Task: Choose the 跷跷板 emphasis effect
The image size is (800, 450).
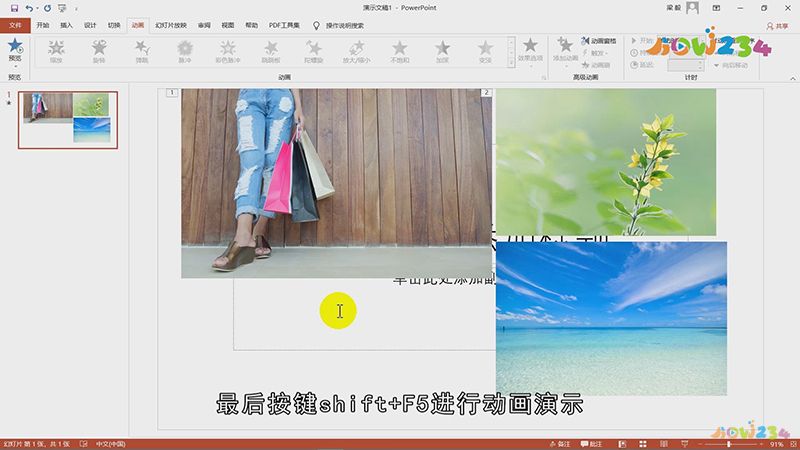Action: click(x=271, y=51)
